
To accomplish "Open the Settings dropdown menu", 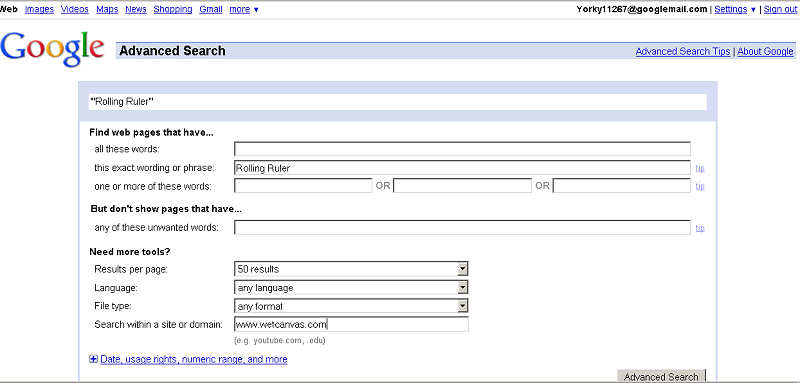I will coord(735,9).
